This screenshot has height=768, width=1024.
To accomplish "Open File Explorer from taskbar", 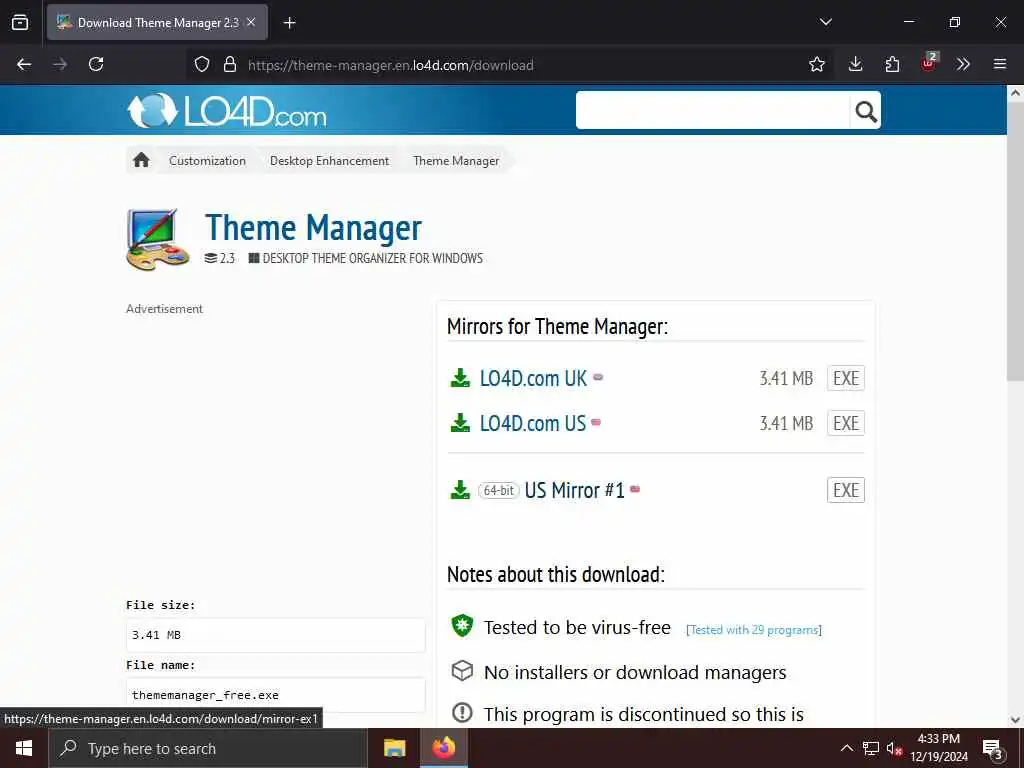I will pyautogui.click(x=394, y=748).
